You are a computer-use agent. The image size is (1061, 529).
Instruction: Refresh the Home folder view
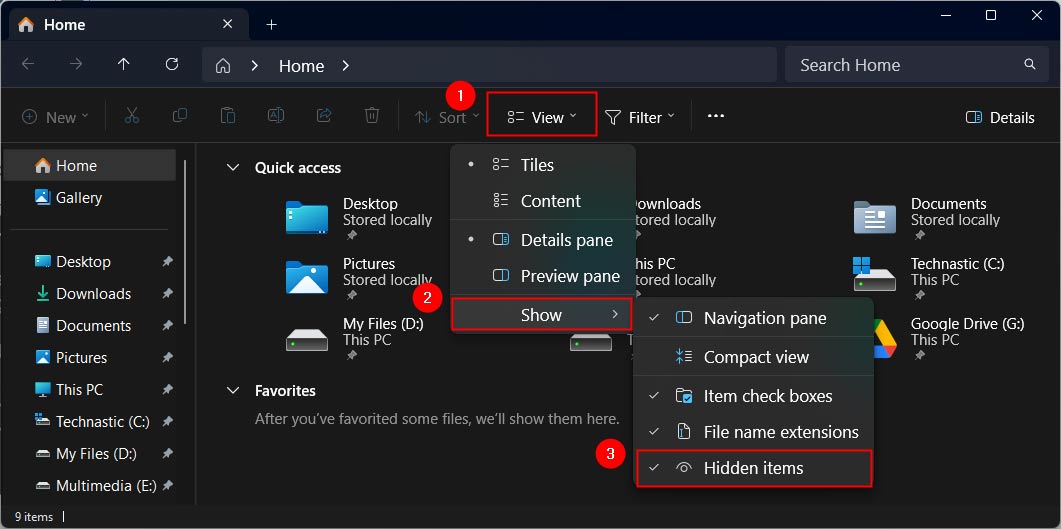[172, 64]
